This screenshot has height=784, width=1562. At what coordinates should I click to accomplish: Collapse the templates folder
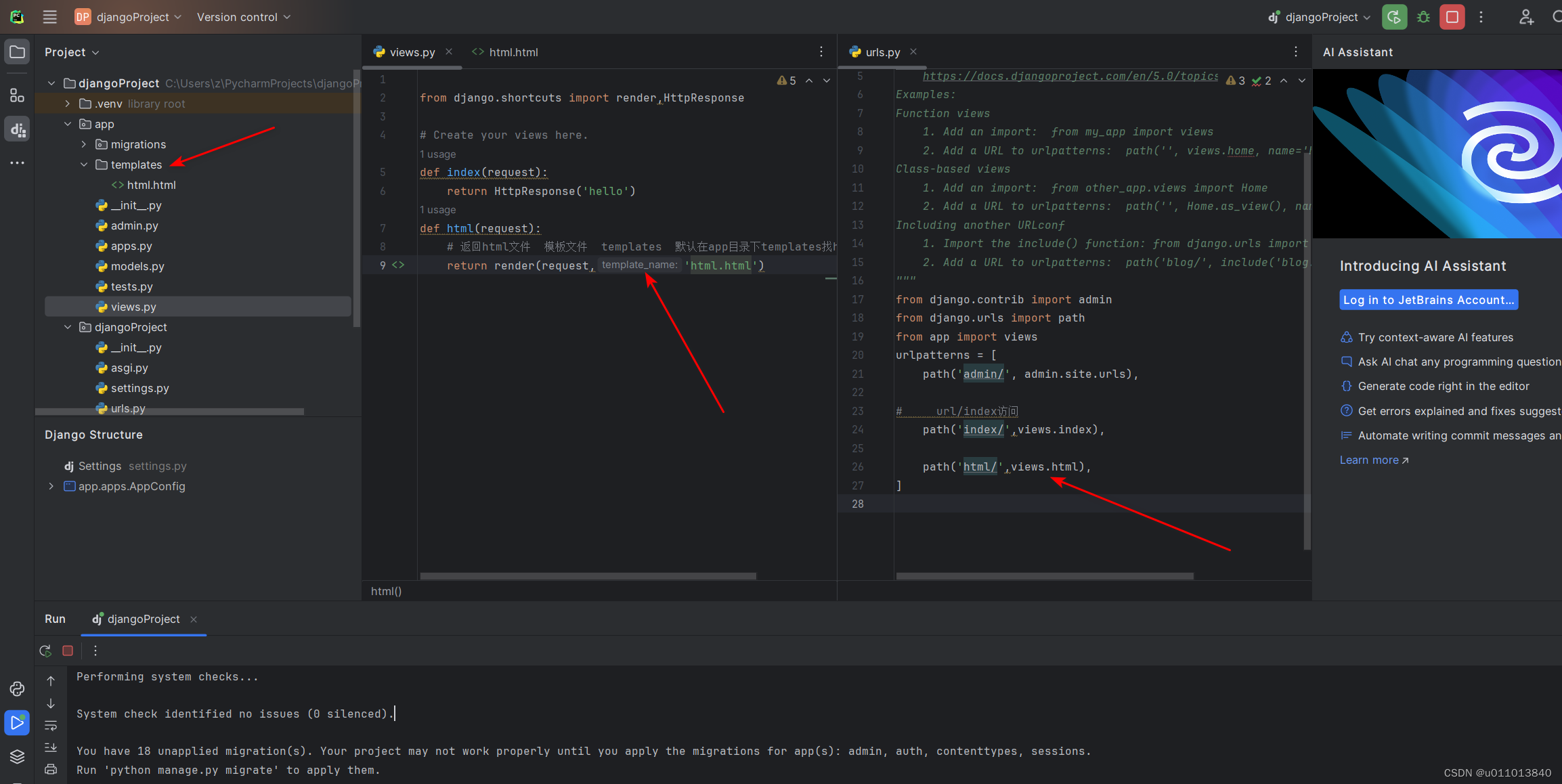[x=84, y=165]
